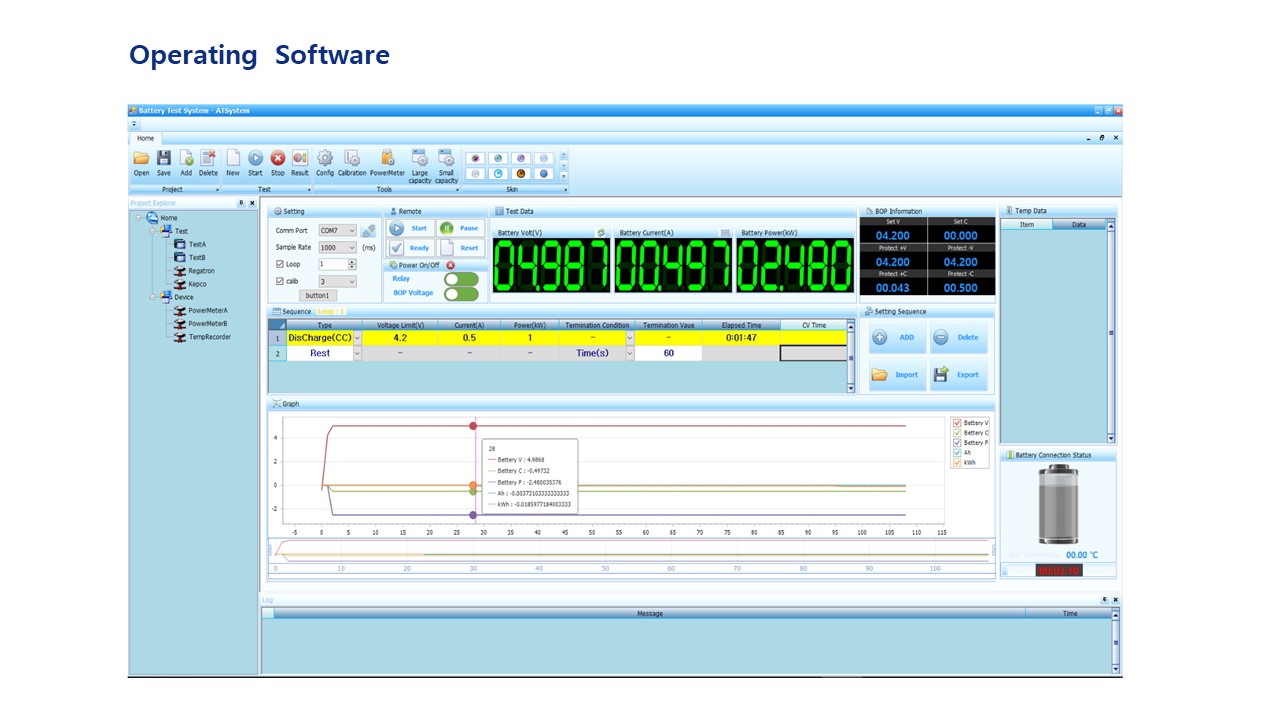Select the Home ribbon tab
Image resolution: width=1280 pixels, height=720 pixels.
click(x=146, y=138)
